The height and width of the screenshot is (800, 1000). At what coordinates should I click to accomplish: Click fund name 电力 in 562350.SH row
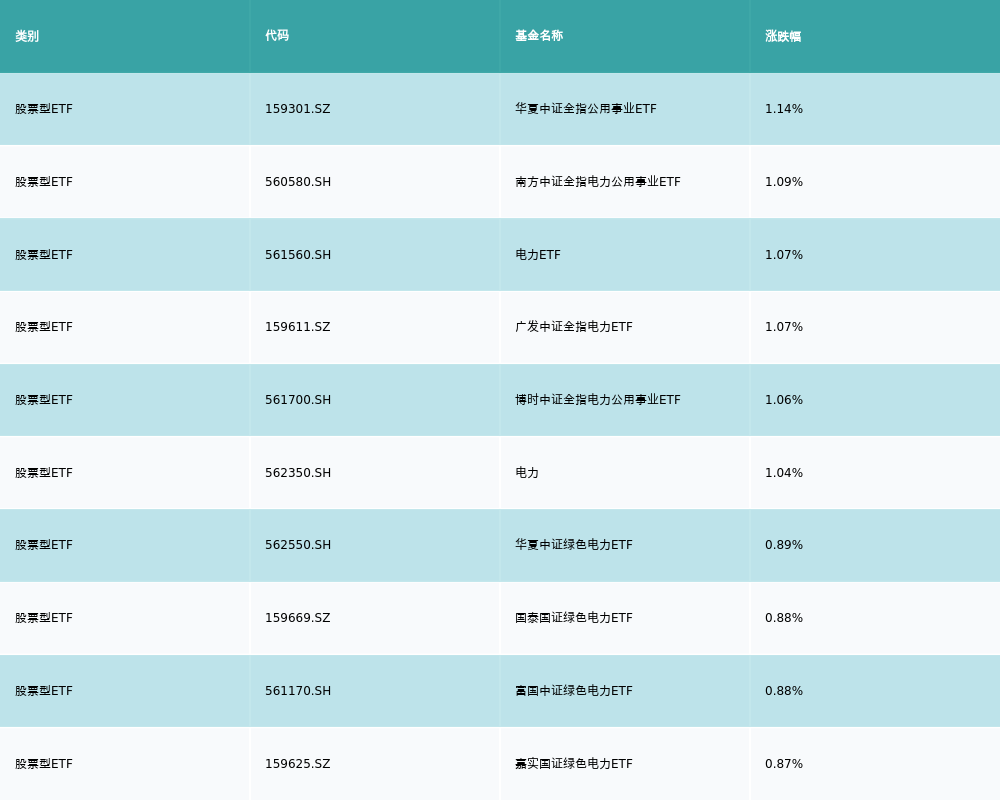527,473
